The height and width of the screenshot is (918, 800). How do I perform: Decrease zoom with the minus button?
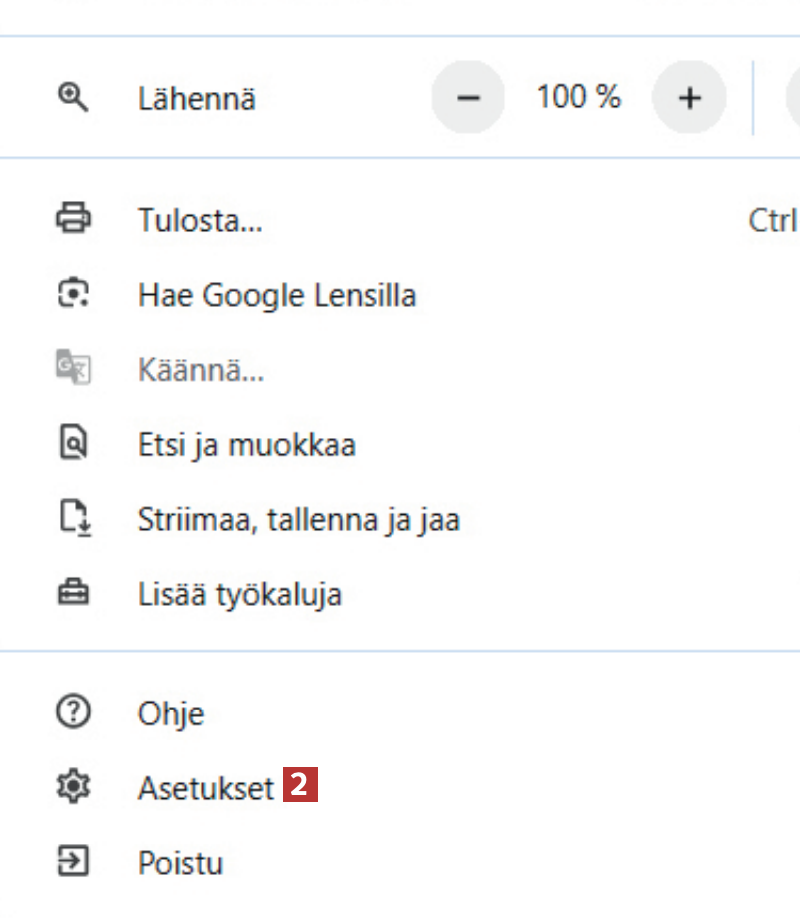pos(468,98)
